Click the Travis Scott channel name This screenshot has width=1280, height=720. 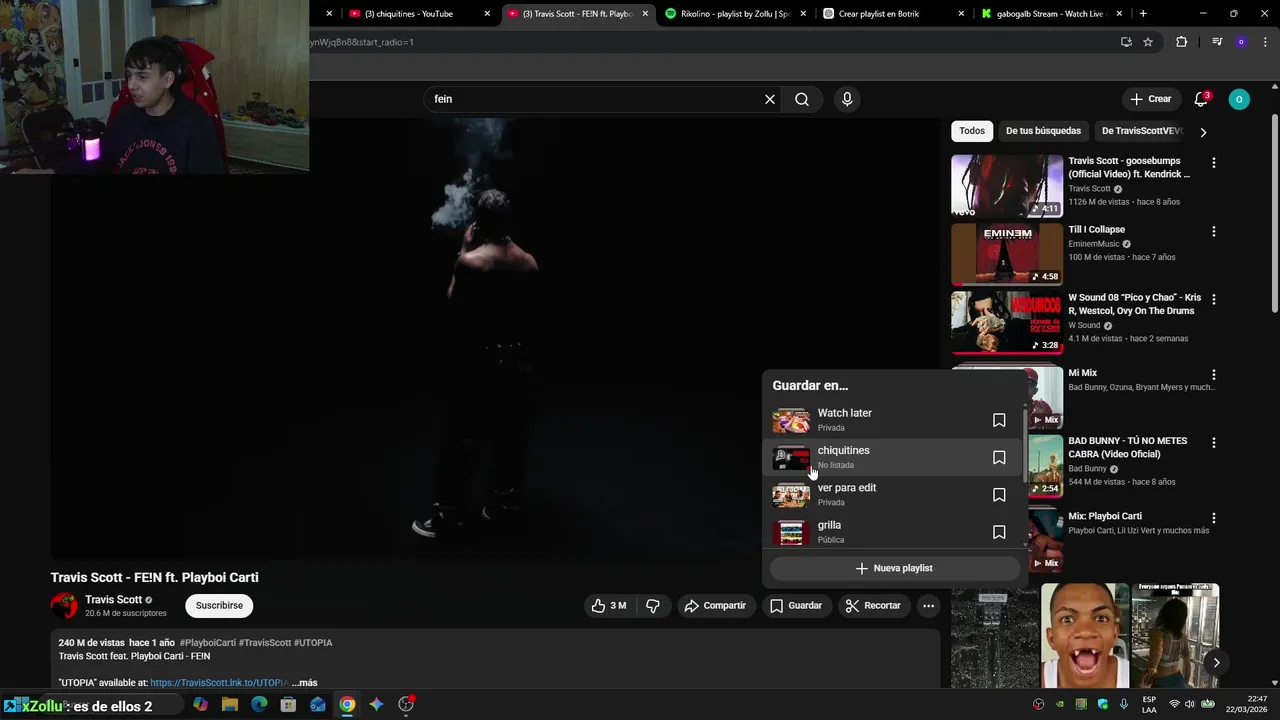(x=113, y=600)
